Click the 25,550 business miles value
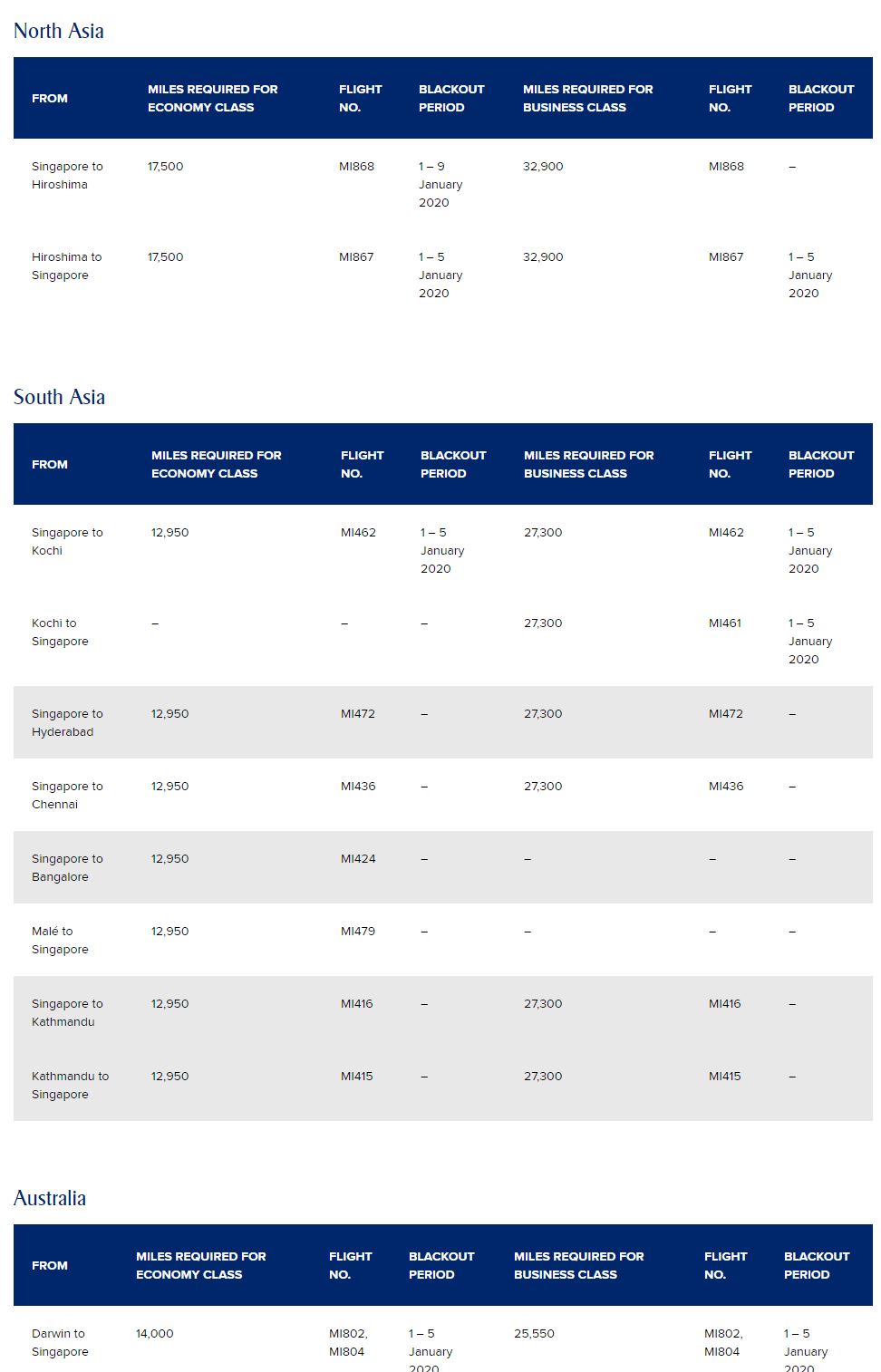Image resolution: width=881 pixels, height=1372 pixels. pyautogui.click(x=534, y=1333)
